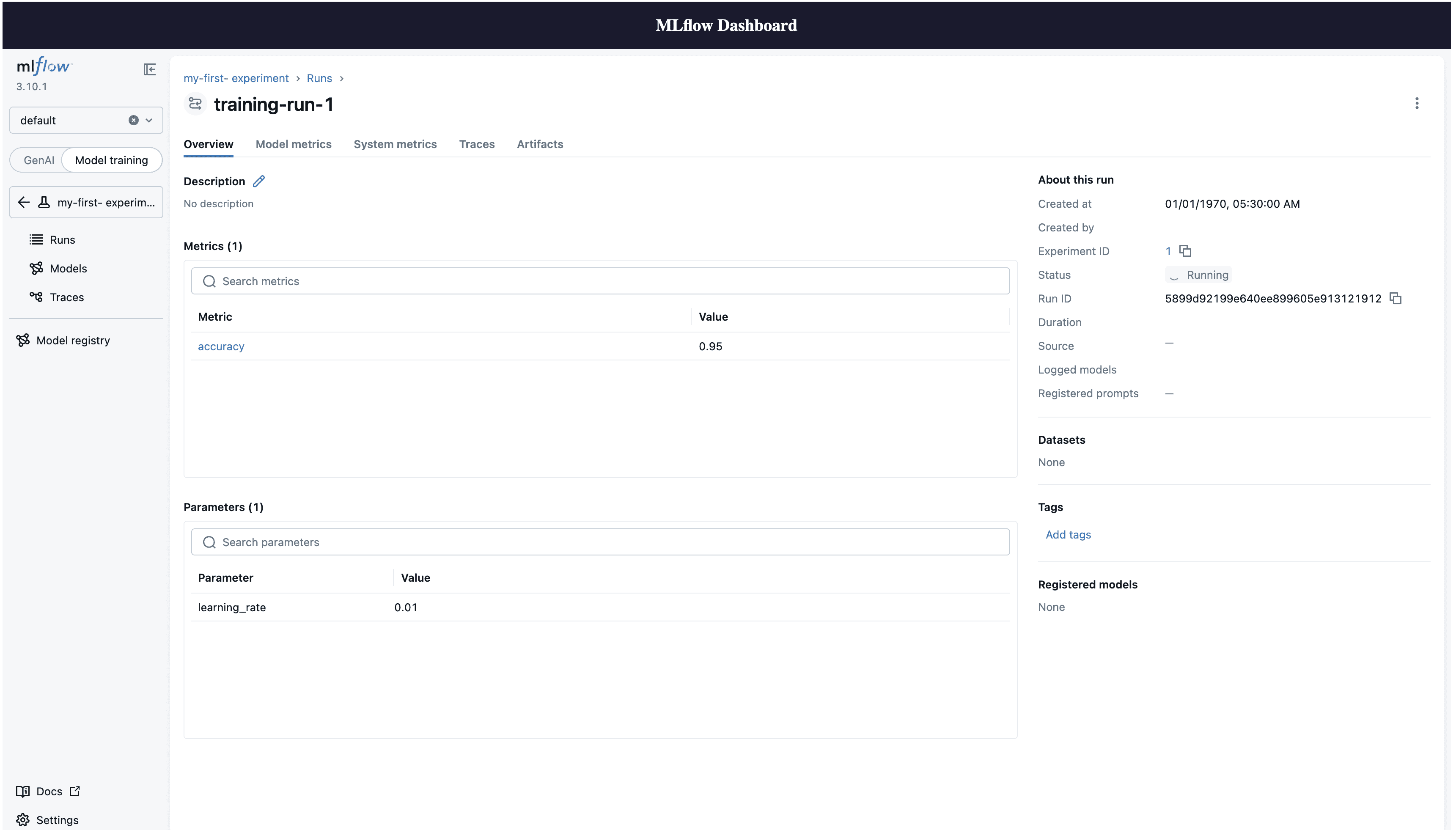This screenshot has height=830, width=1456.
Task: Click the Running status badge
Action: 1198,275
